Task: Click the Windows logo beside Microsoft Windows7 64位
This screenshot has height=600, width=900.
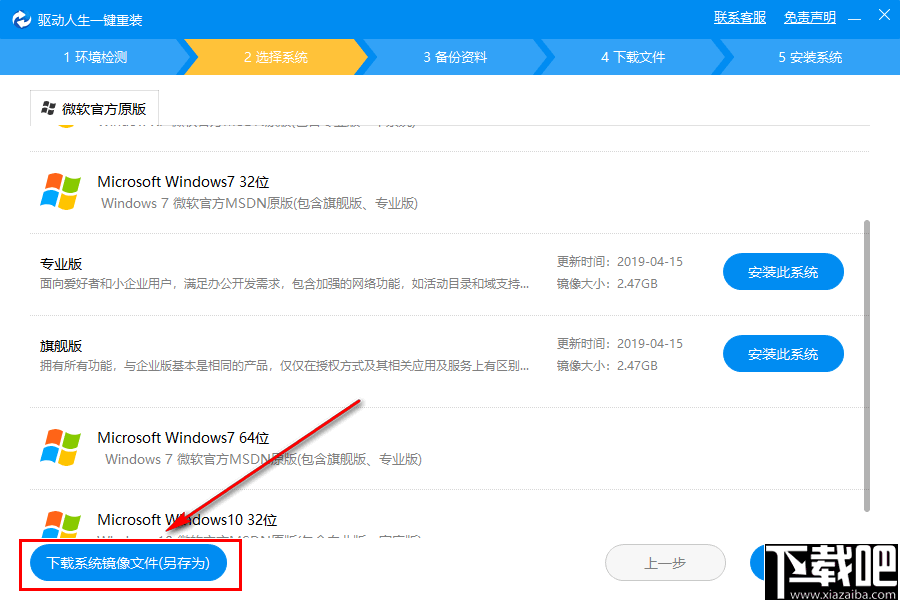Action: (x=60, y=448)
